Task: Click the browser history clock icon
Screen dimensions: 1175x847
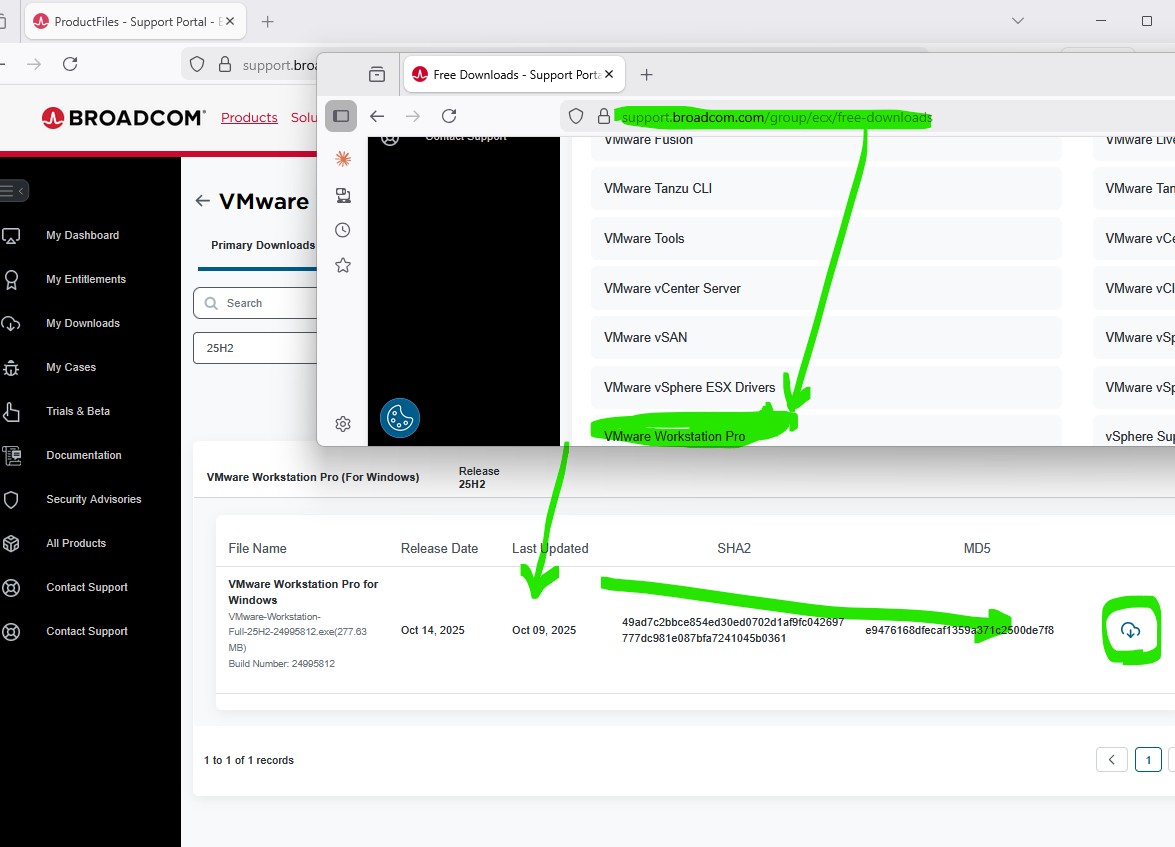Action: 343,230
